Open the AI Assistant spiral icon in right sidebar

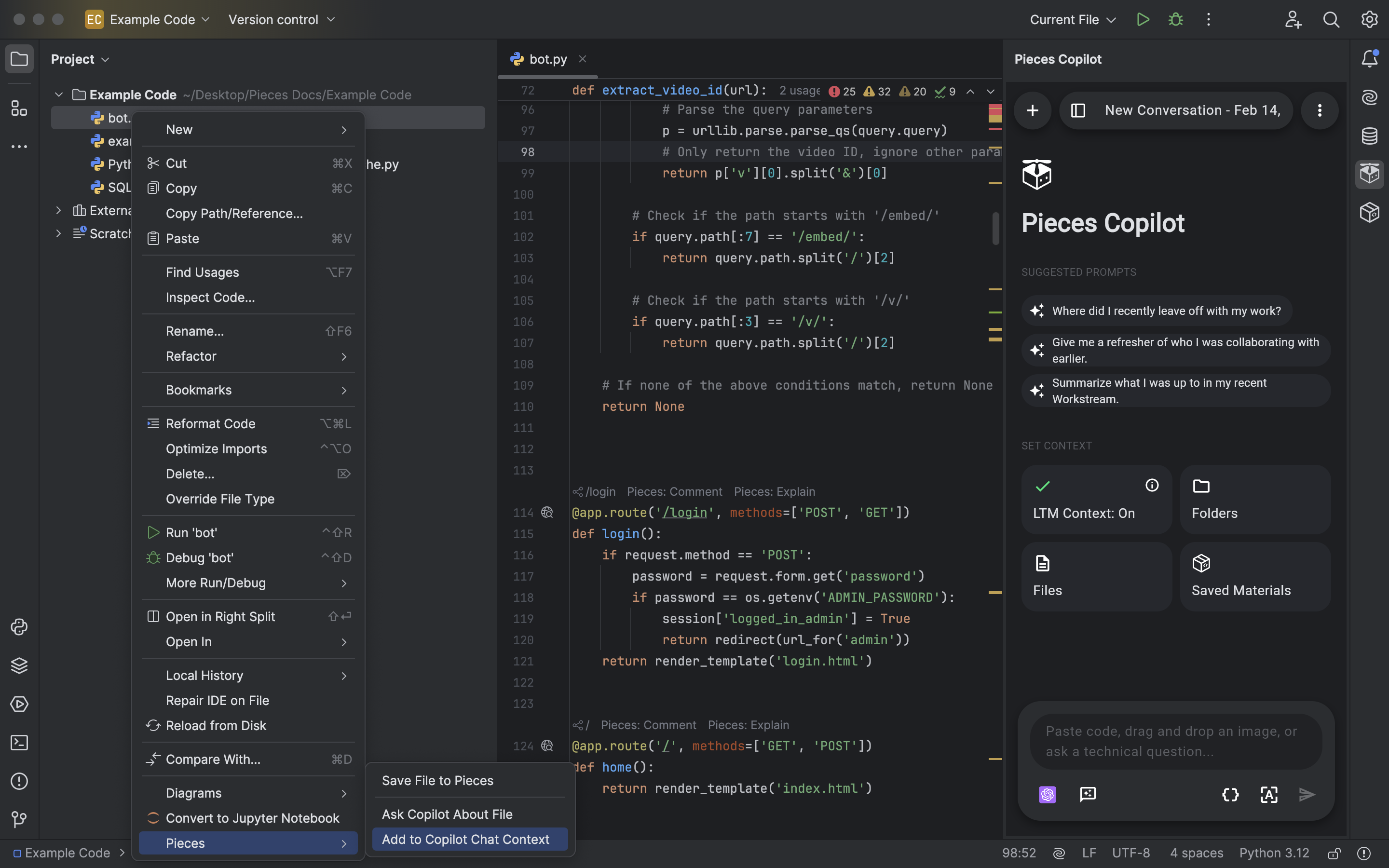[1370, 97]
